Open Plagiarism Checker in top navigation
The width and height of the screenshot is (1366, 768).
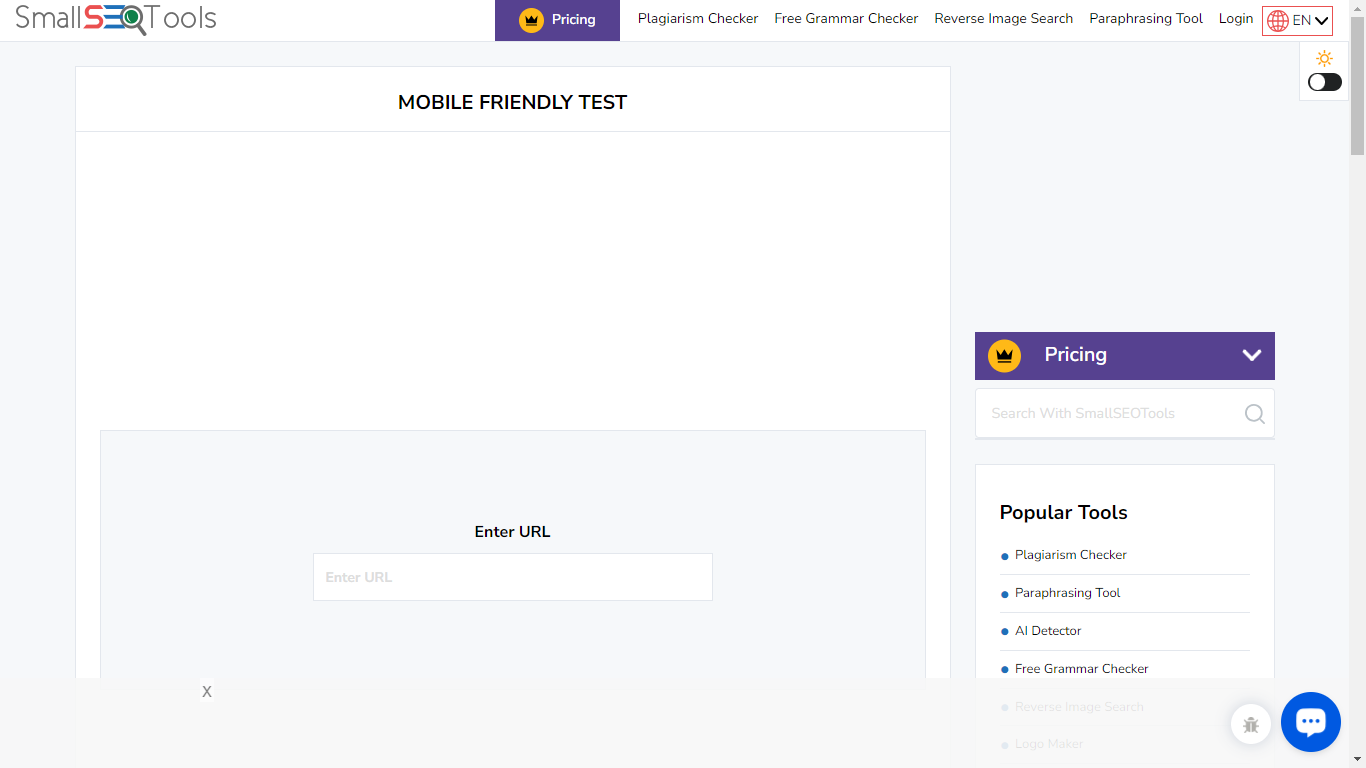pos(698,19)
